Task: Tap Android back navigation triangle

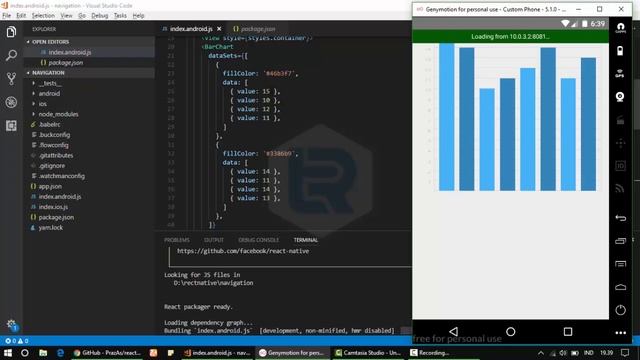Action: pyautogui.click(x=453, y=331)
